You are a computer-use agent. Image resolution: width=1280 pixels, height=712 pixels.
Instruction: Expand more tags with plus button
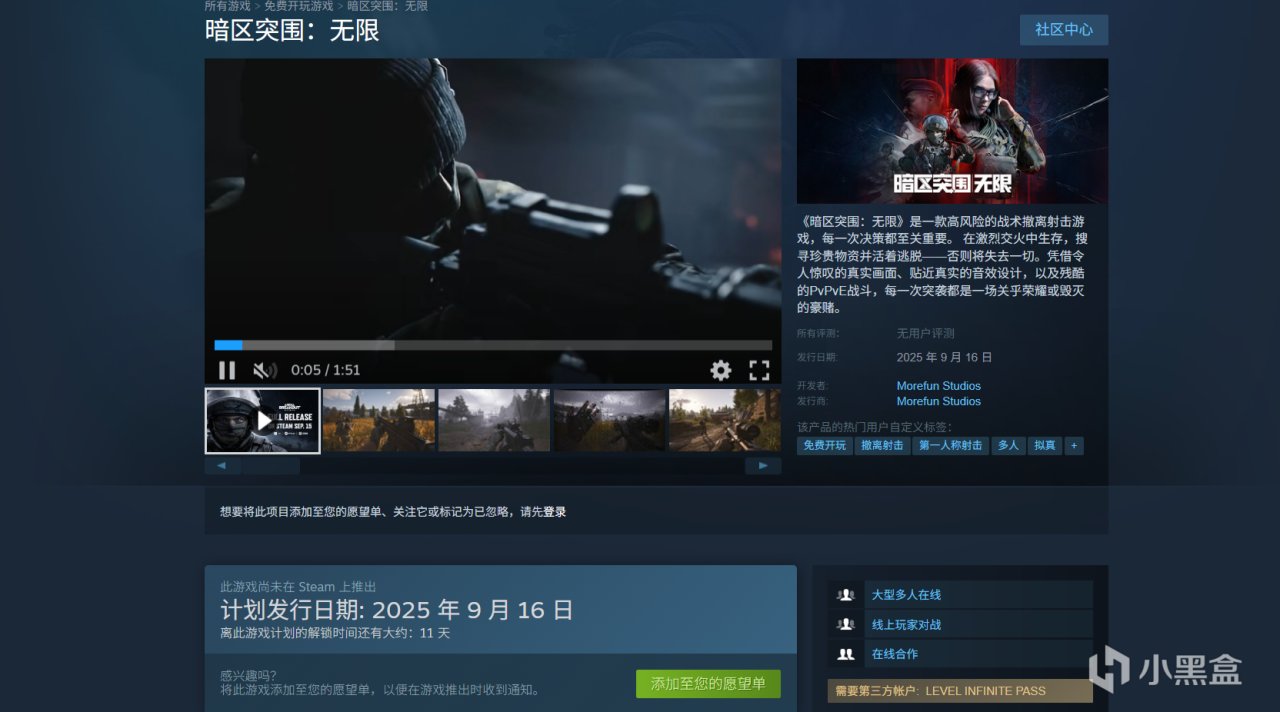[1074, 446]
